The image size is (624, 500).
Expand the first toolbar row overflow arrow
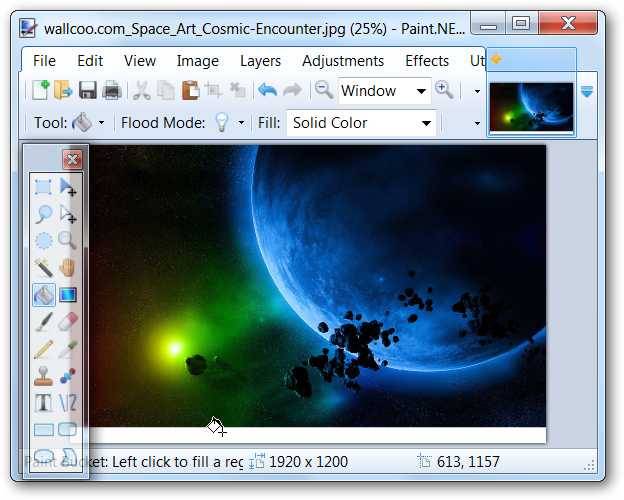[477, 92]
